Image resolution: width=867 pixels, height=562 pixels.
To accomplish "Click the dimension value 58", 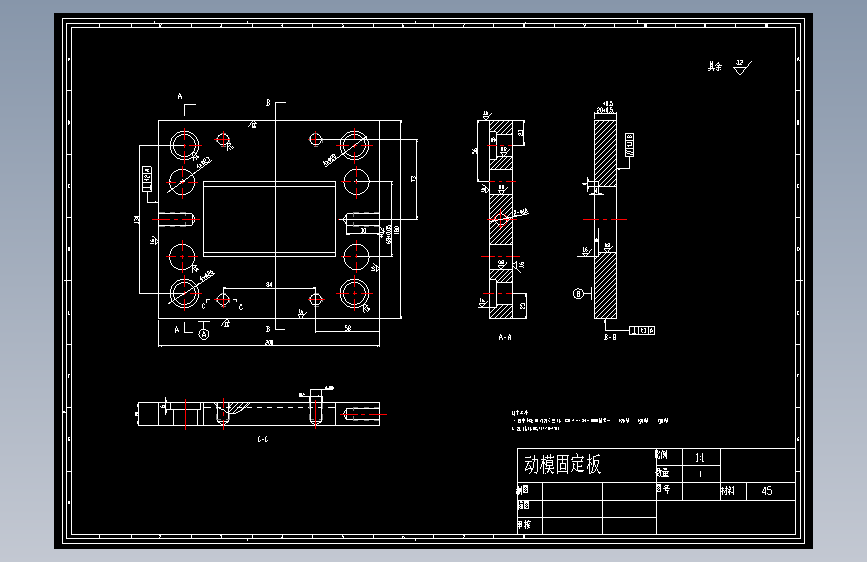I will pos(347,328).
